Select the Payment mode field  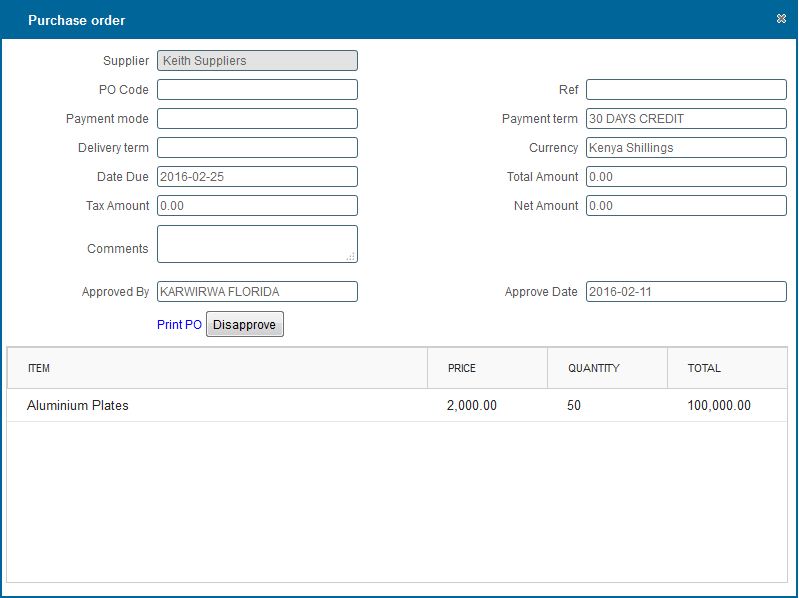point(257,119)
